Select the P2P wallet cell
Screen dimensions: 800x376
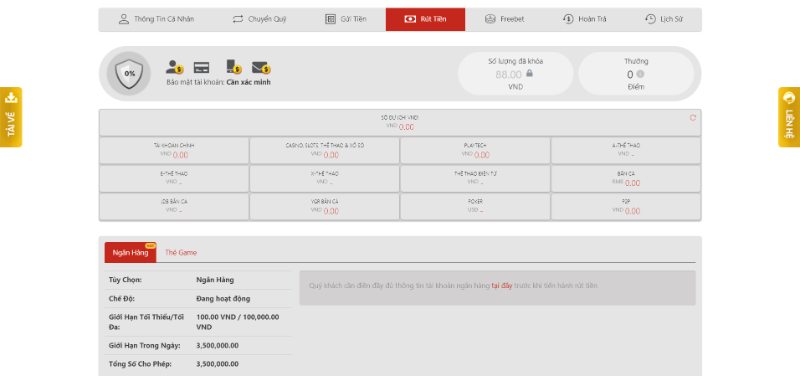pyautogui.click(x=626, y=207)
